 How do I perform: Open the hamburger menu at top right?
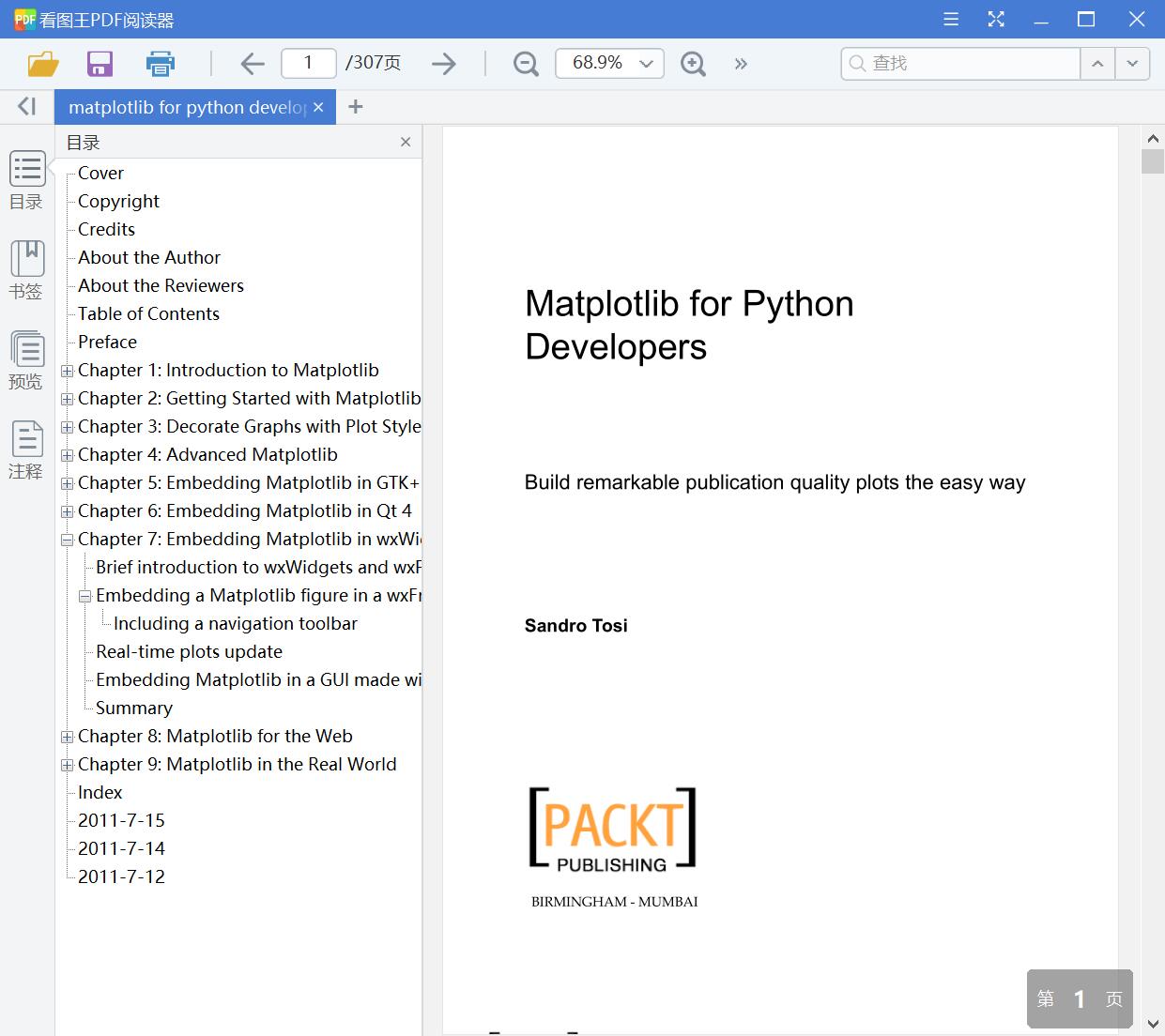pos(950,18)
